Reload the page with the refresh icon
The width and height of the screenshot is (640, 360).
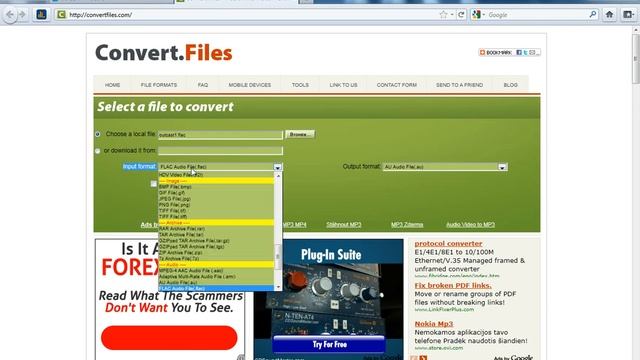pos(461,15)
